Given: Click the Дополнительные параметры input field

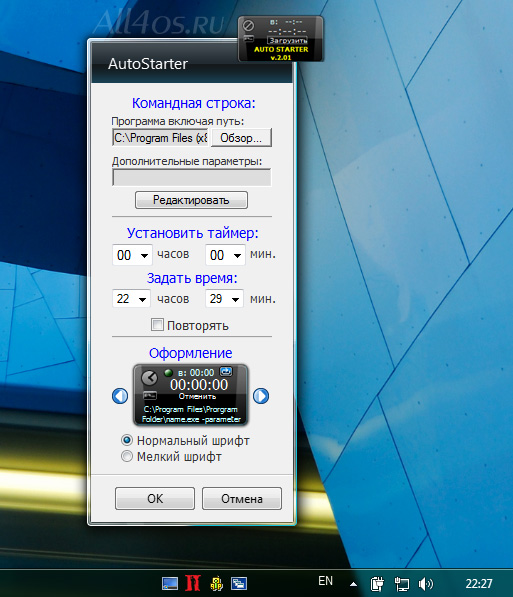Looking at the screenshot, I should tap(192, 177).
